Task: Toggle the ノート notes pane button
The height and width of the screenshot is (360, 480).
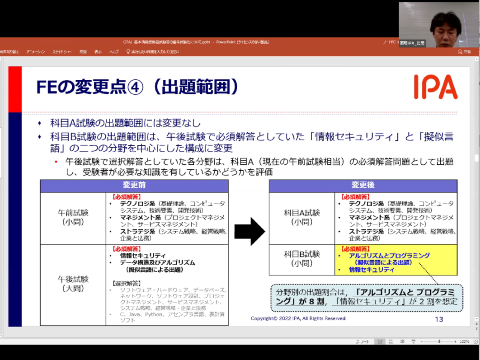Action: (x=363, y=342)
